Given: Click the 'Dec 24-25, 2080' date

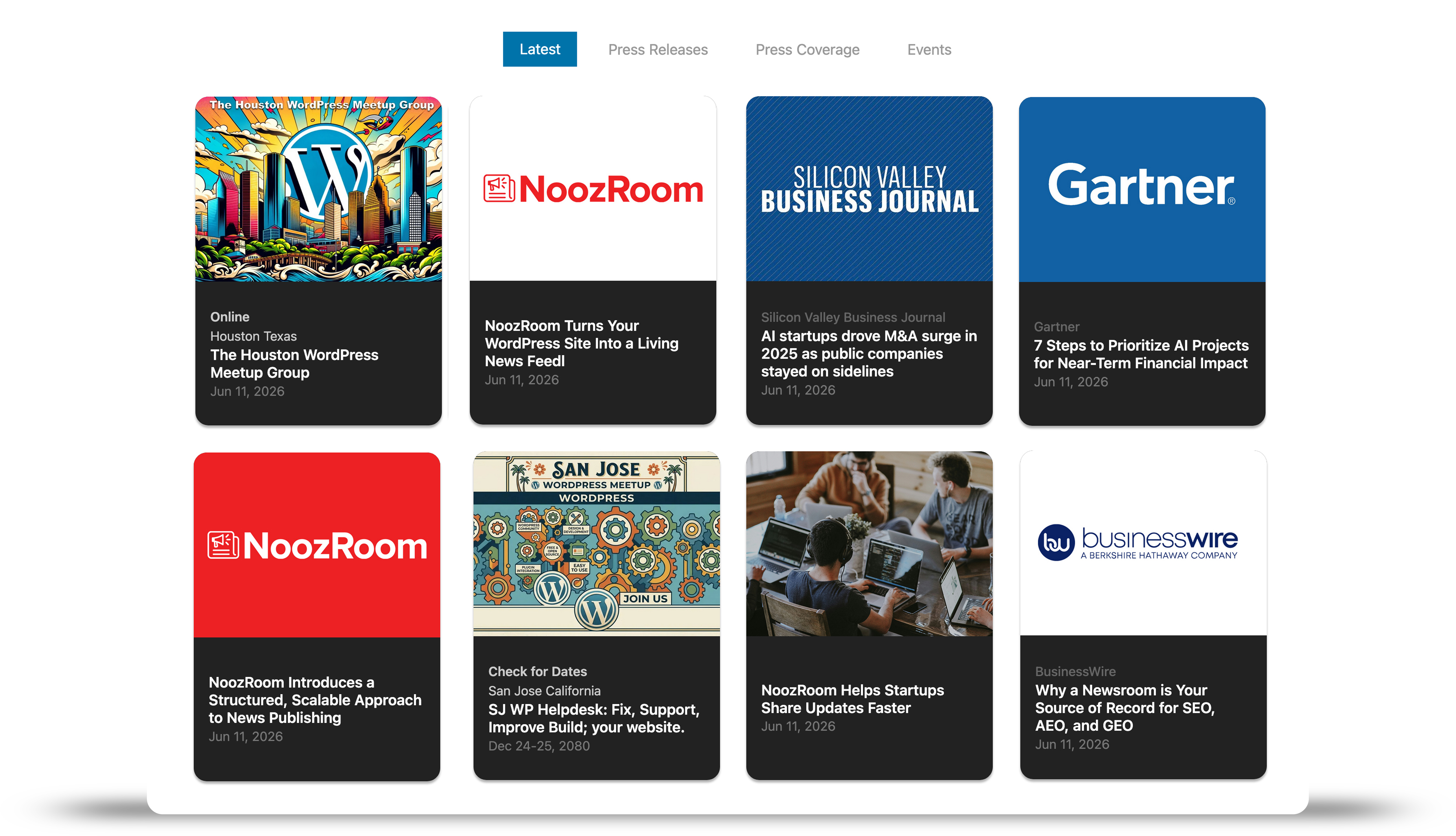Looking at the screenshot, I should 538,746.
